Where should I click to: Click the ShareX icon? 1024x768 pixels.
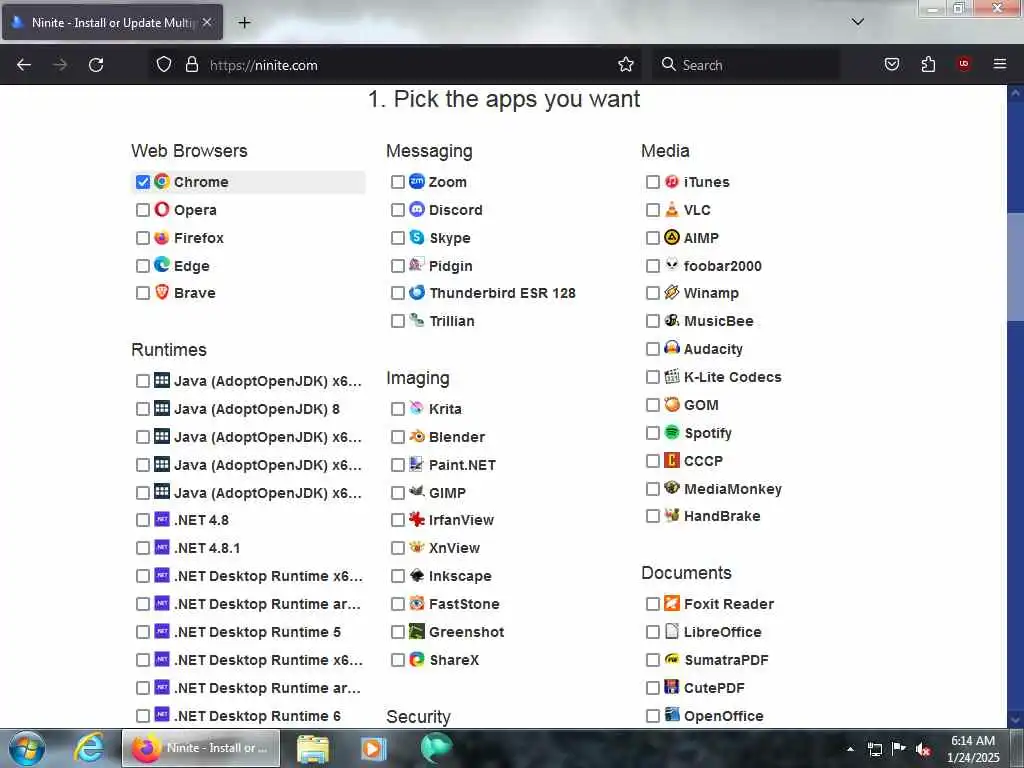417,659
